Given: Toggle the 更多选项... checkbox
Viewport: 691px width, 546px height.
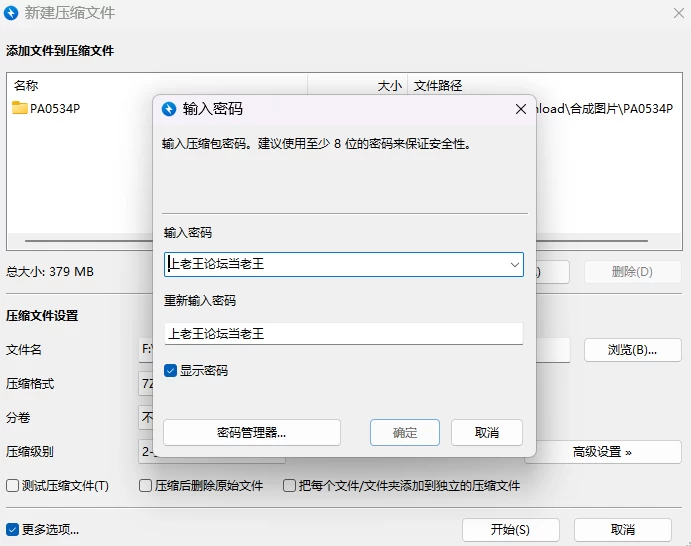Looking at the screenshot, I should [12, 529].
